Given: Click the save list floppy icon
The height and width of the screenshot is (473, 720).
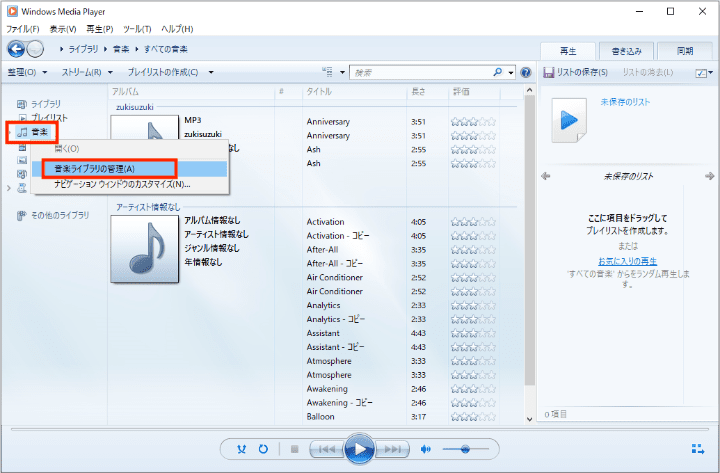Looking at the screenshot, I should pyautogui.click(x=549, y=72).
